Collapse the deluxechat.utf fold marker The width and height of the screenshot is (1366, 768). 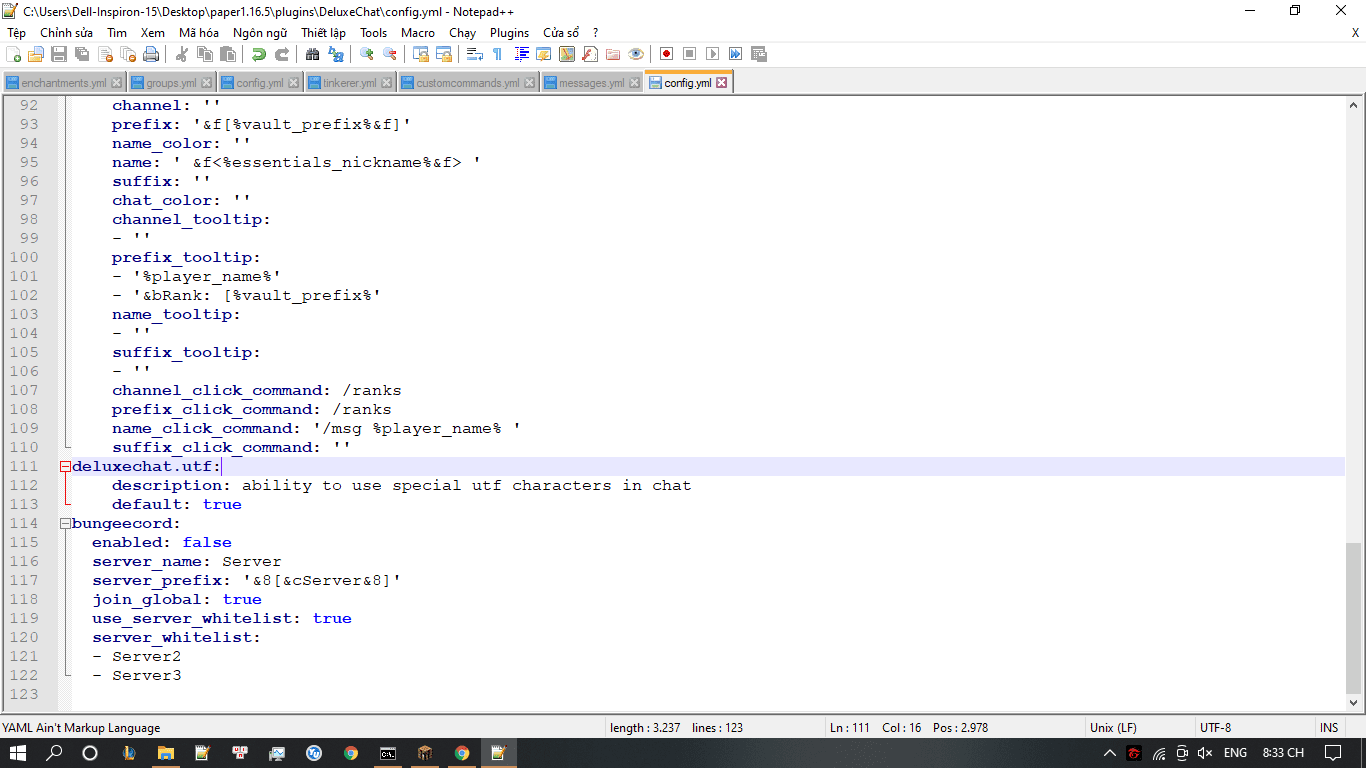pos(65,467)
